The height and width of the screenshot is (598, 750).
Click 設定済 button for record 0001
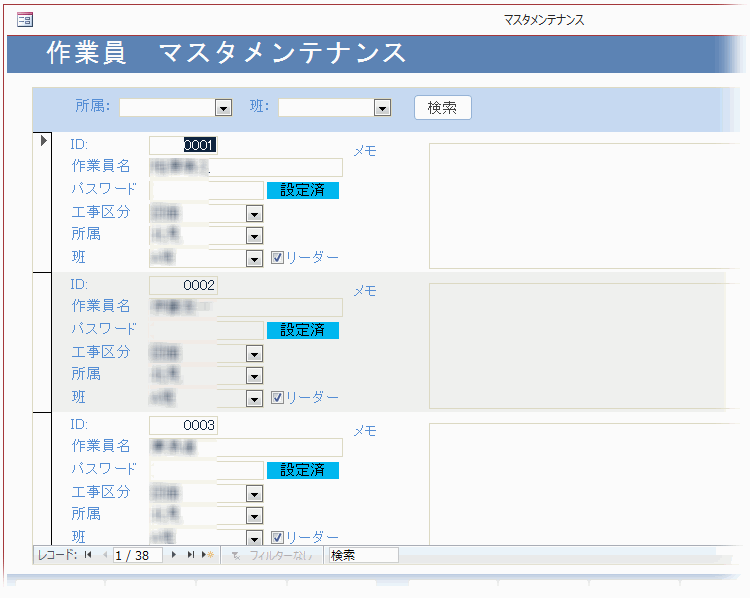click(302, 190)
